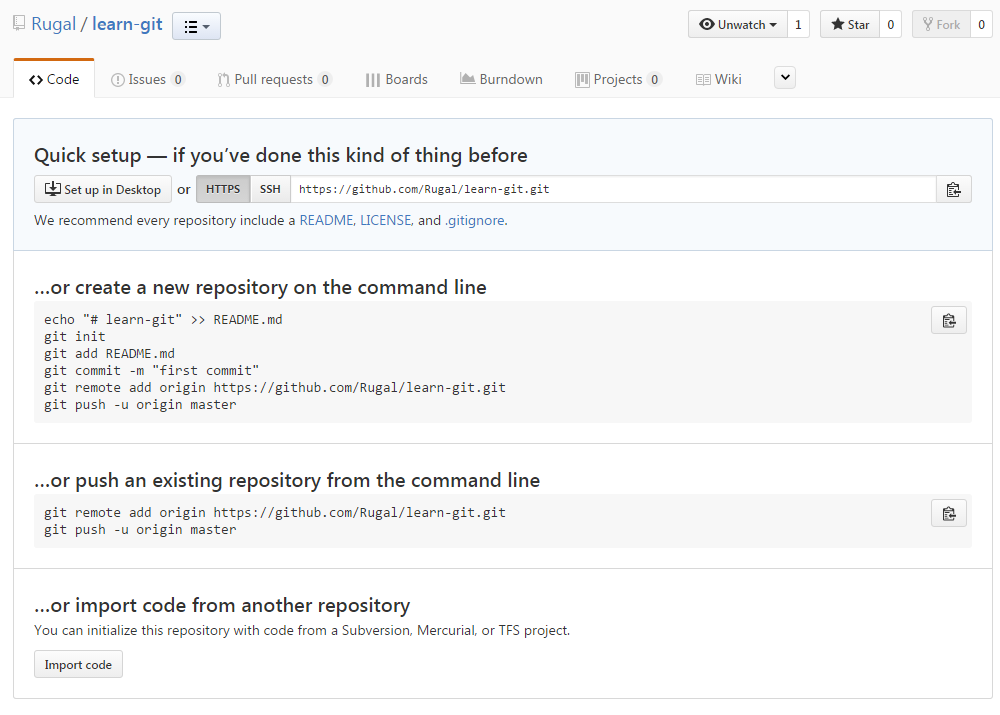This screenshot has width=1000, height=715.
Task: Switch to the Code tab
Action: tap(54, 79)
